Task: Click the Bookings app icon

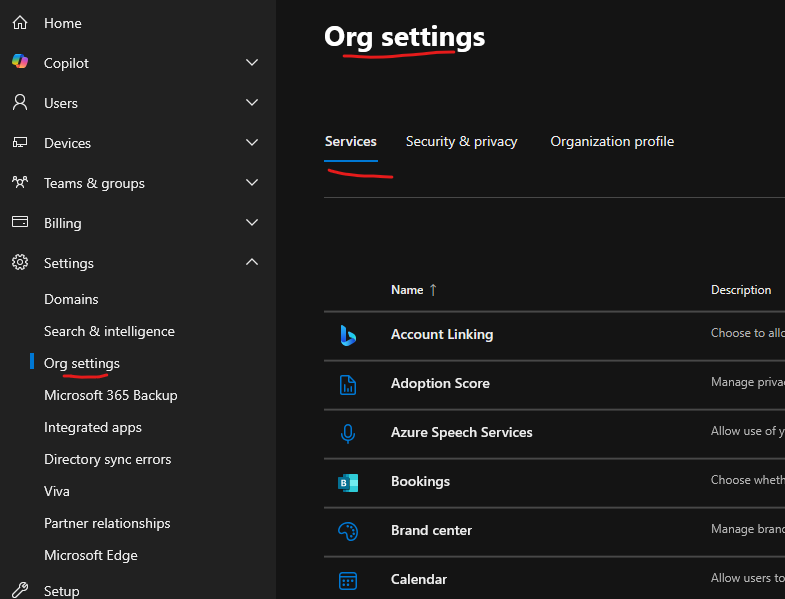Action: pos(348,482)
